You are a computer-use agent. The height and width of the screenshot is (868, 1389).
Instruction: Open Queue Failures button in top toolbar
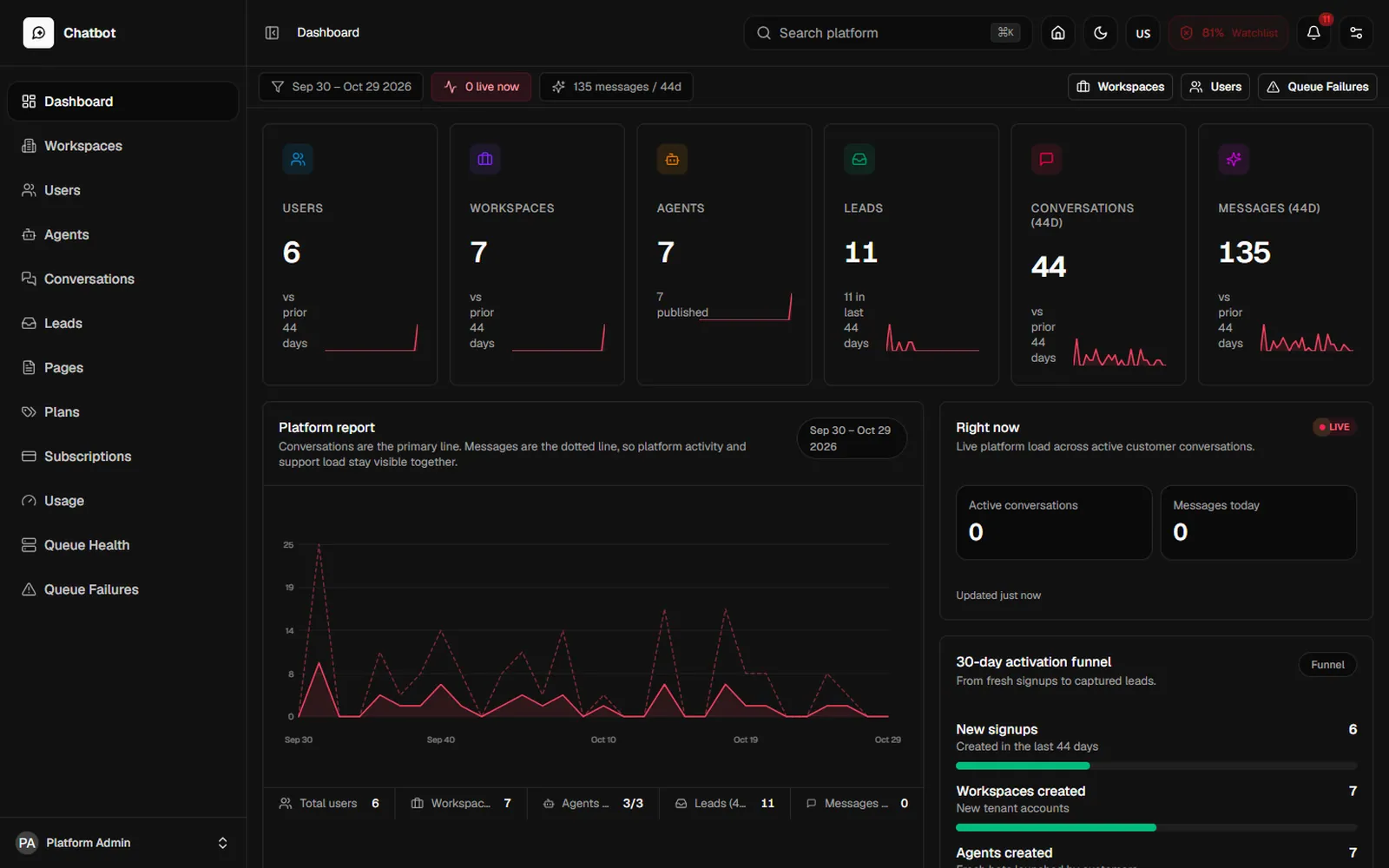point(1317,87)
